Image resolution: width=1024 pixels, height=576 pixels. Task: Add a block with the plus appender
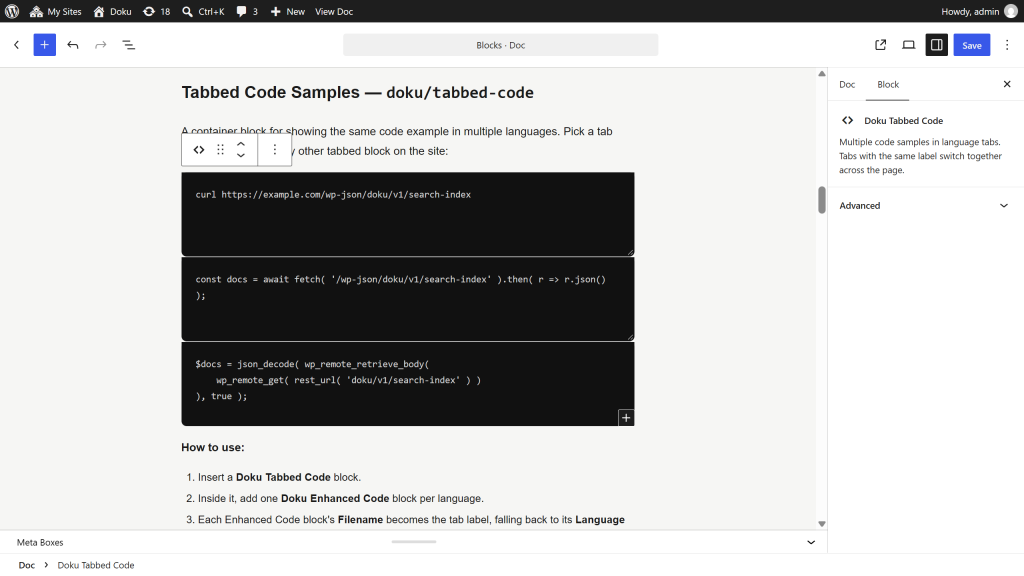click(626, 418)
